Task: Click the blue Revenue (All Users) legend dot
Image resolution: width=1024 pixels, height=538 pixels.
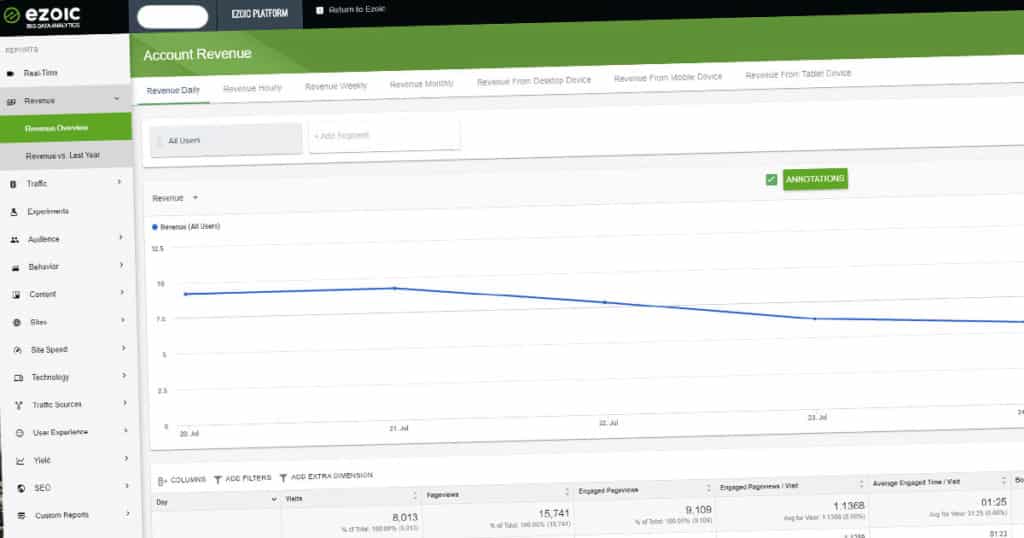Action: [155, 227]
